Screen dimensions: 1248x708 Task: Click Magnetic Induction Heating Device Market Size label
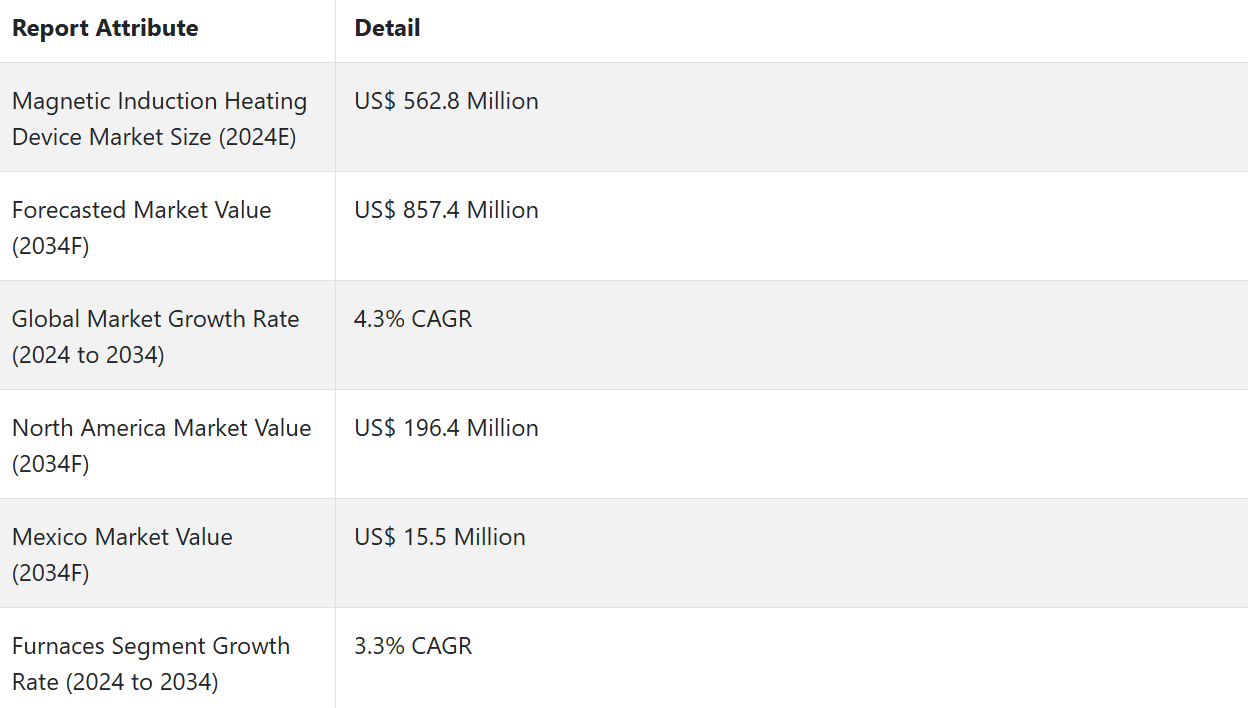159,119
